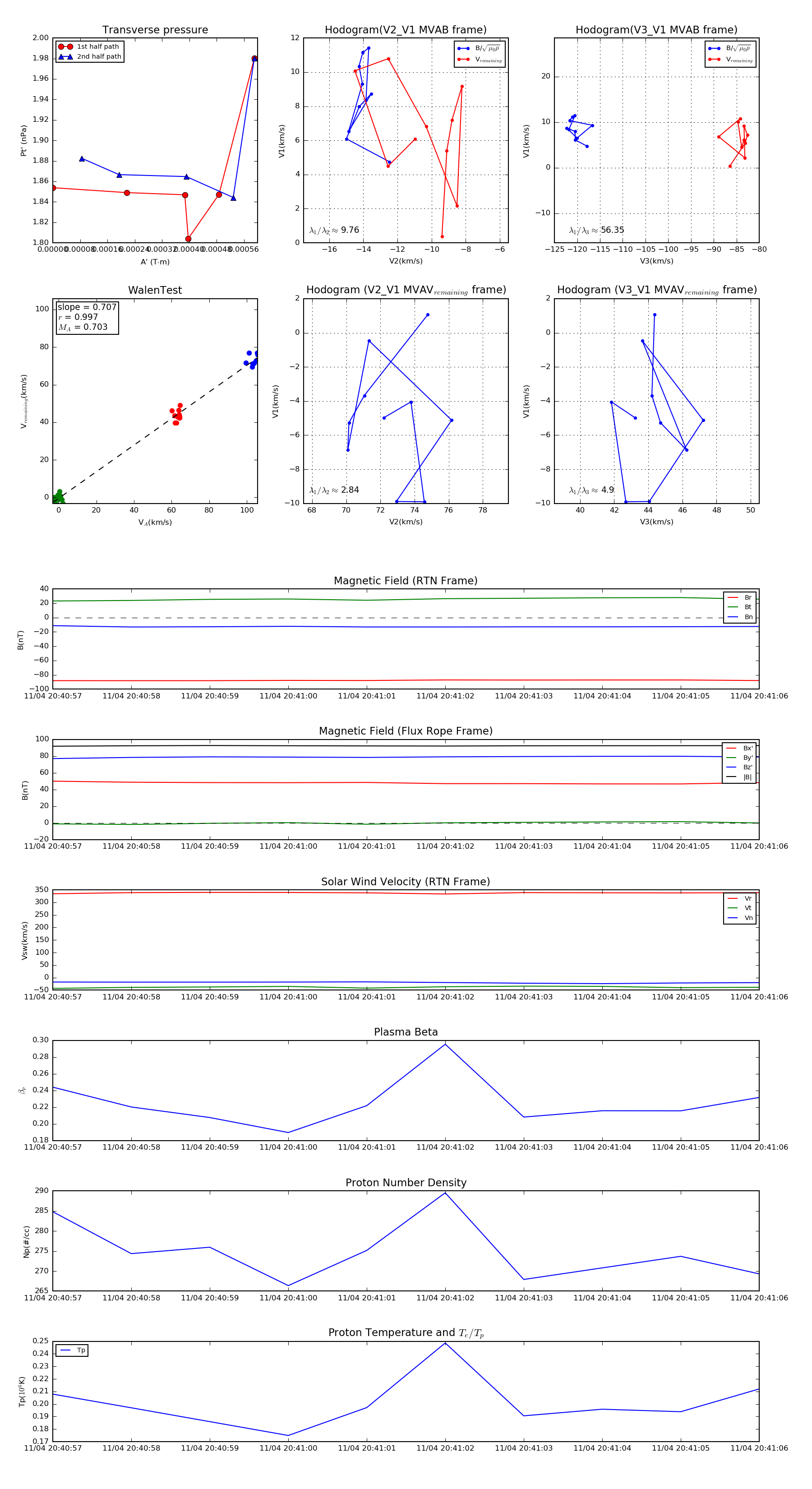Click the leftmost blue triangle in Transverse pressure
812x1489 pixels.
pos(82,158)
